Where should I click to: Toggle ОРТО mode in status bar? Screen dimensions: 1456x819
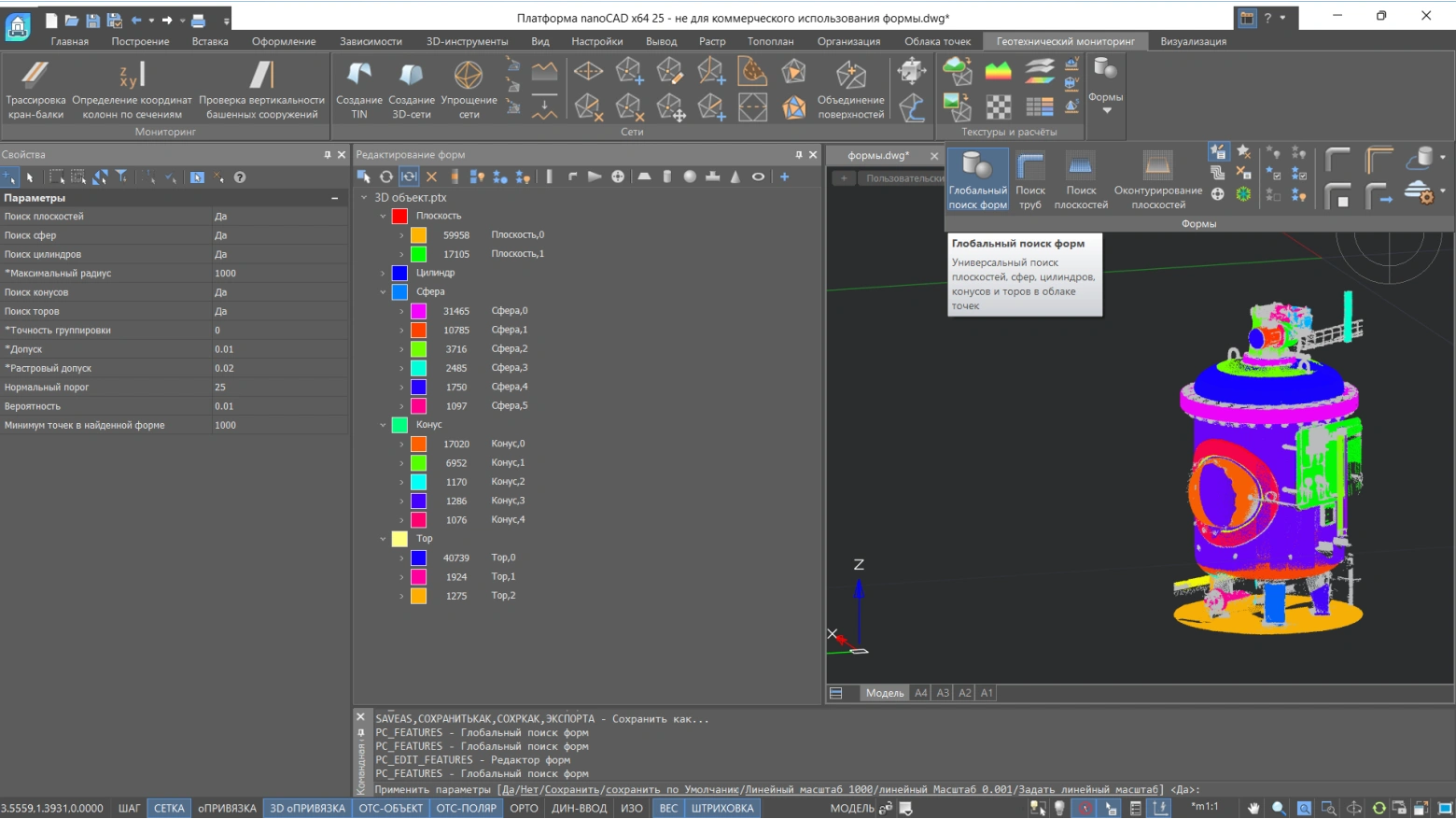pos(524,809)
